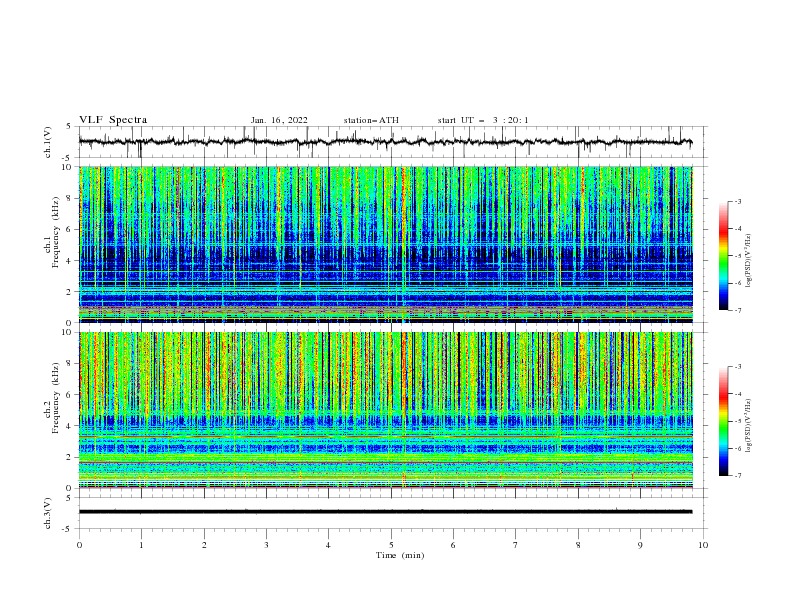Click the ch.1 frequency axis "6" tick label
The height and width of the screenshot is (612, 792).
(71, 229)
